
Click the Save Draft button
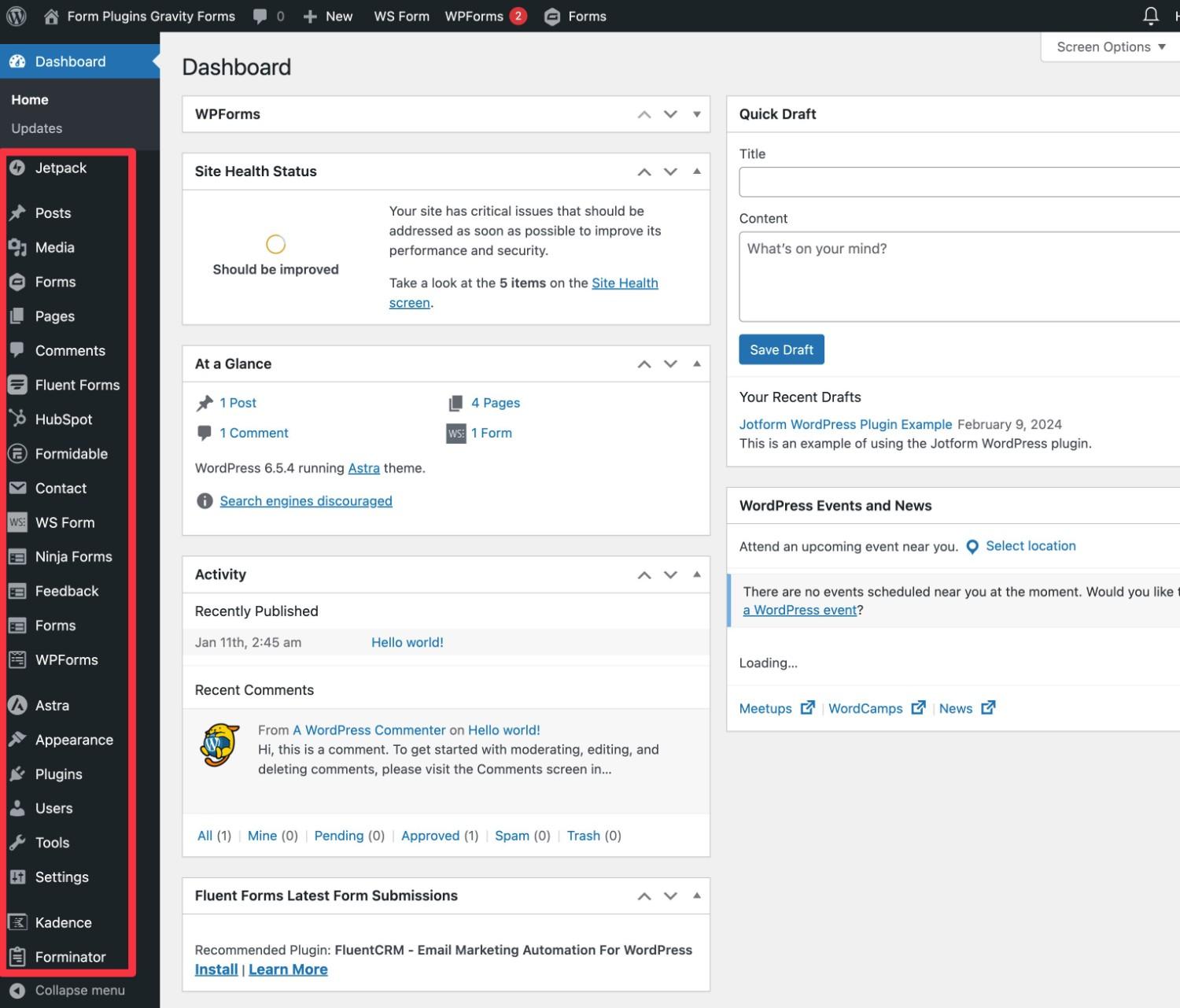tap(781, 349)
